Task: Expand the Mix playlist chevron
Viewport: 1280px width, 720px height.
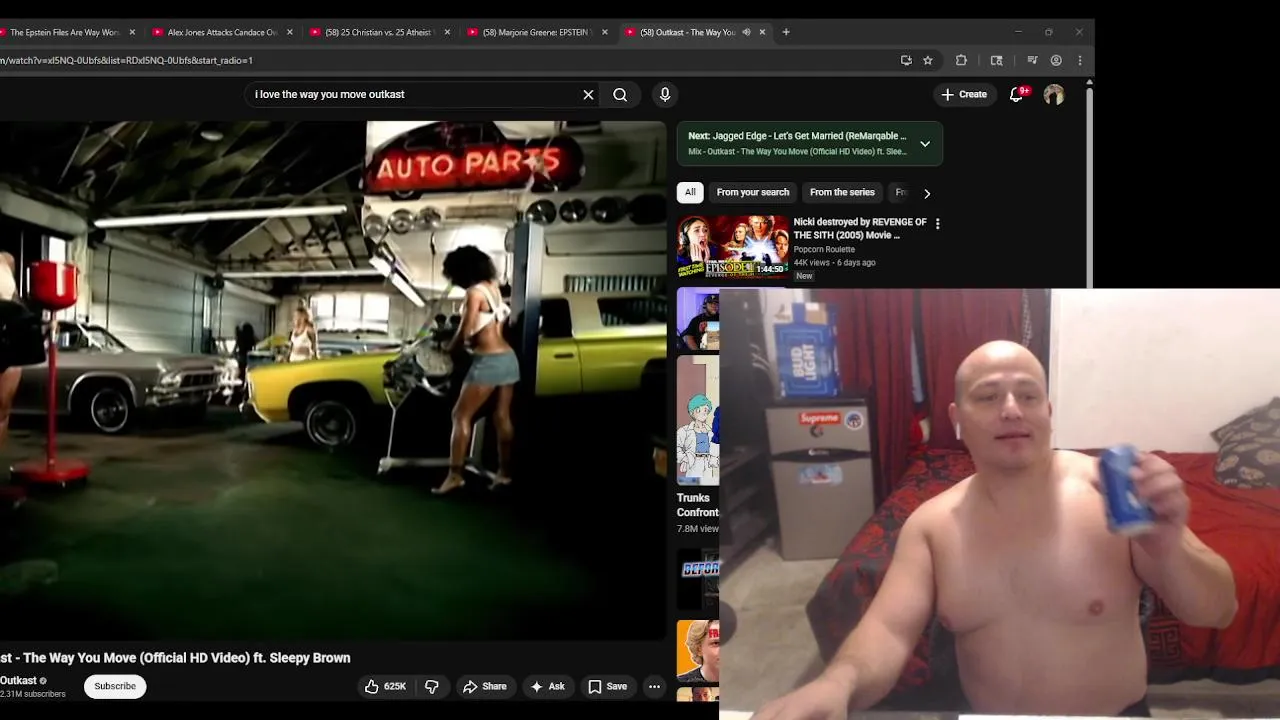Action: 925,144
